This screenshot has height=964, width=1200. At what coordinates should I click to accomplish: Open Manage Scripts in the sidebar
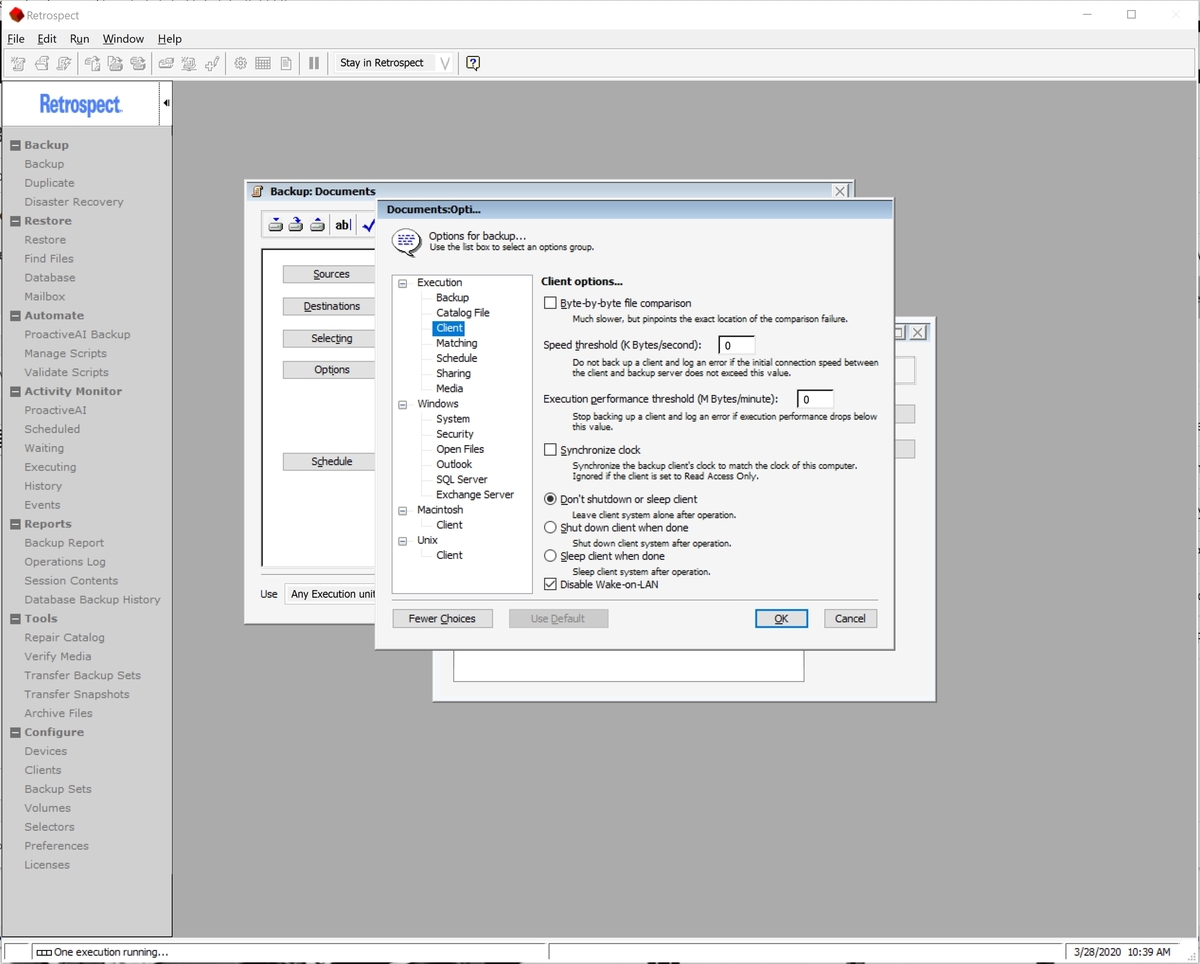65,354
